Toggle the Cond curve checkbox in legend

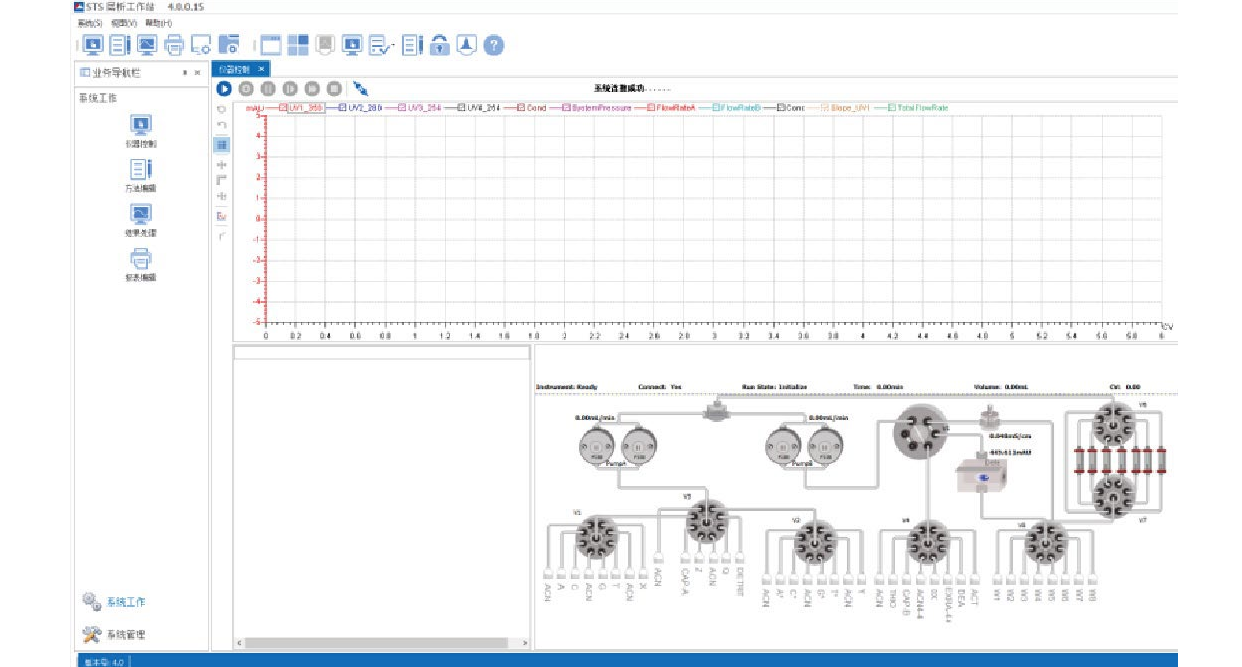click(x=520, y=107)
